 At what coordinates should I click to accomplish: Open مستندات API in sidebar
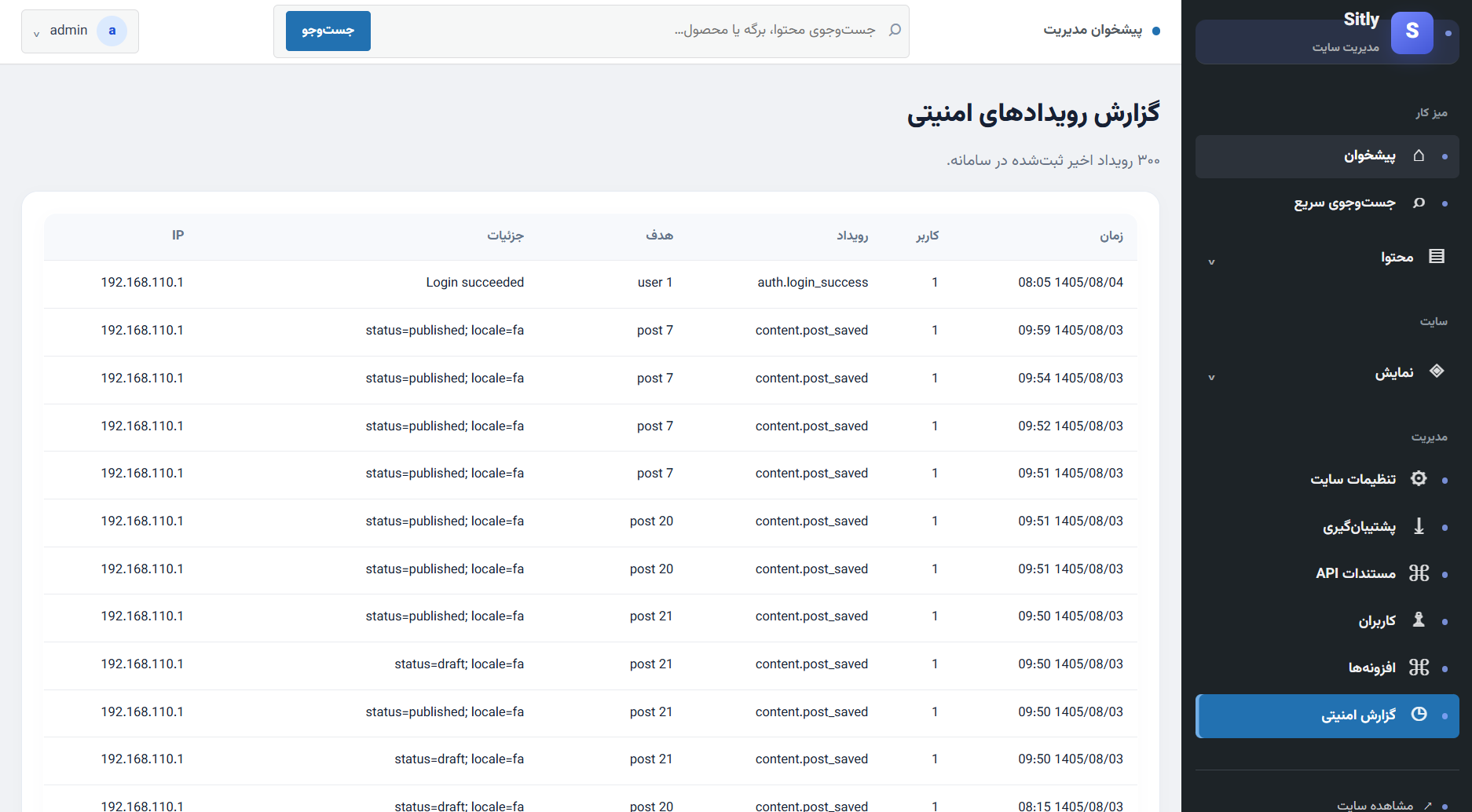click(x=1327, y=573)
